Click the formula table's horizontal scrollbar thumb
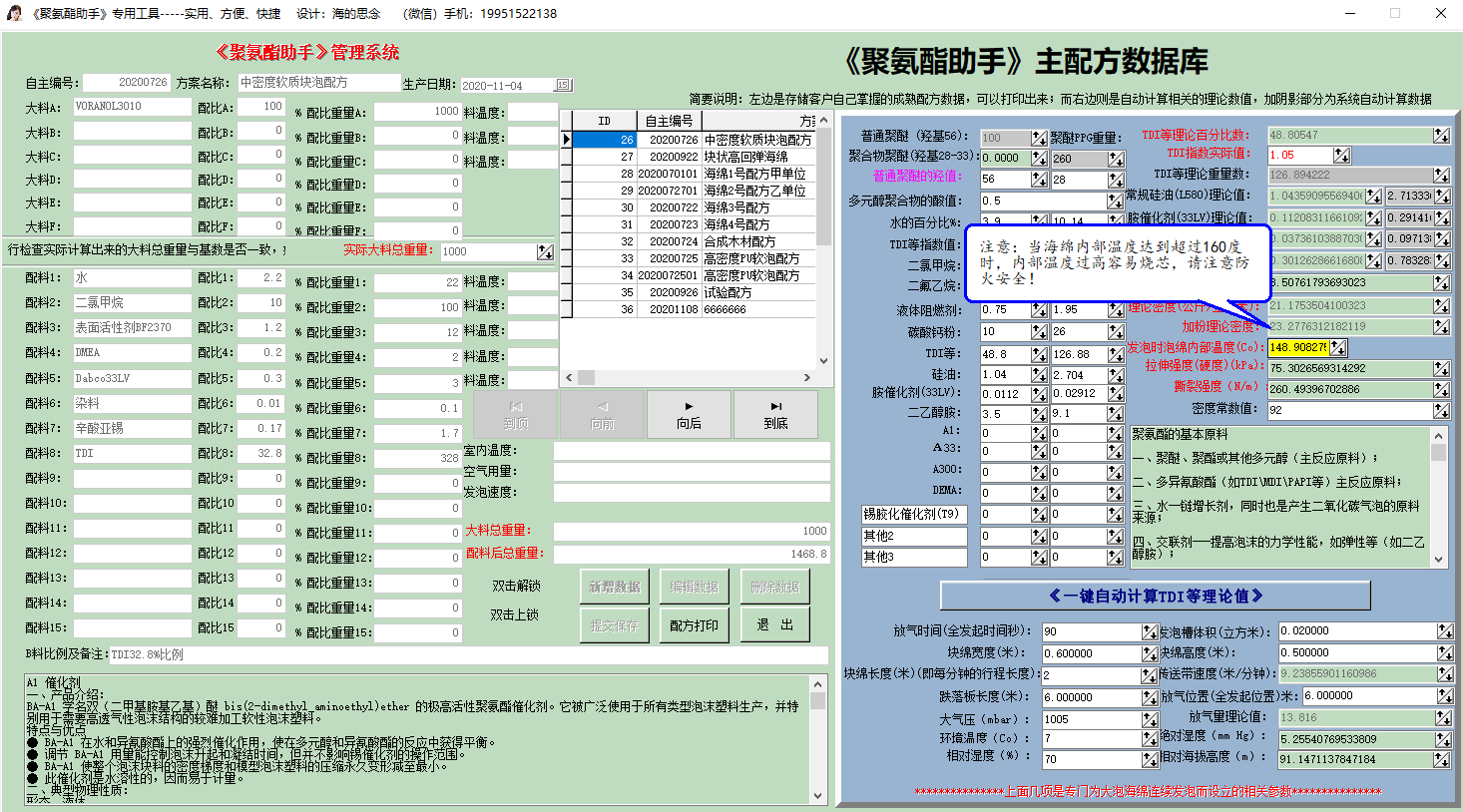 coord(587,378)
